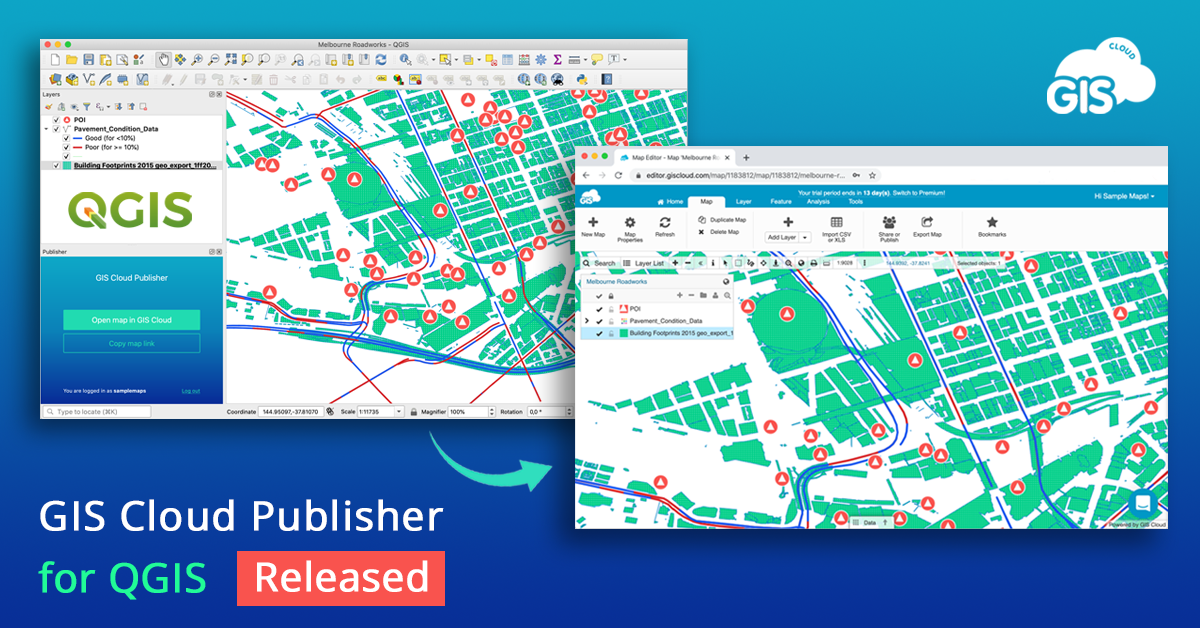Click the Type to locate search field

click(x=95, y=411)
